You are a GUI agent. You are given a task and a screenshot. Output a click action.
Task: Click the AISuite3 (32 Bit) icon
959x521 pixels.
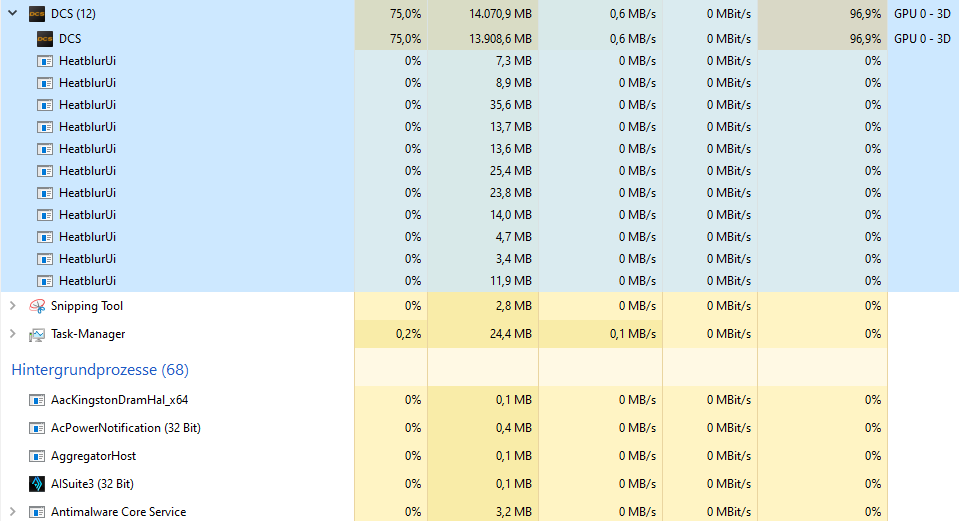pos(37,484)
